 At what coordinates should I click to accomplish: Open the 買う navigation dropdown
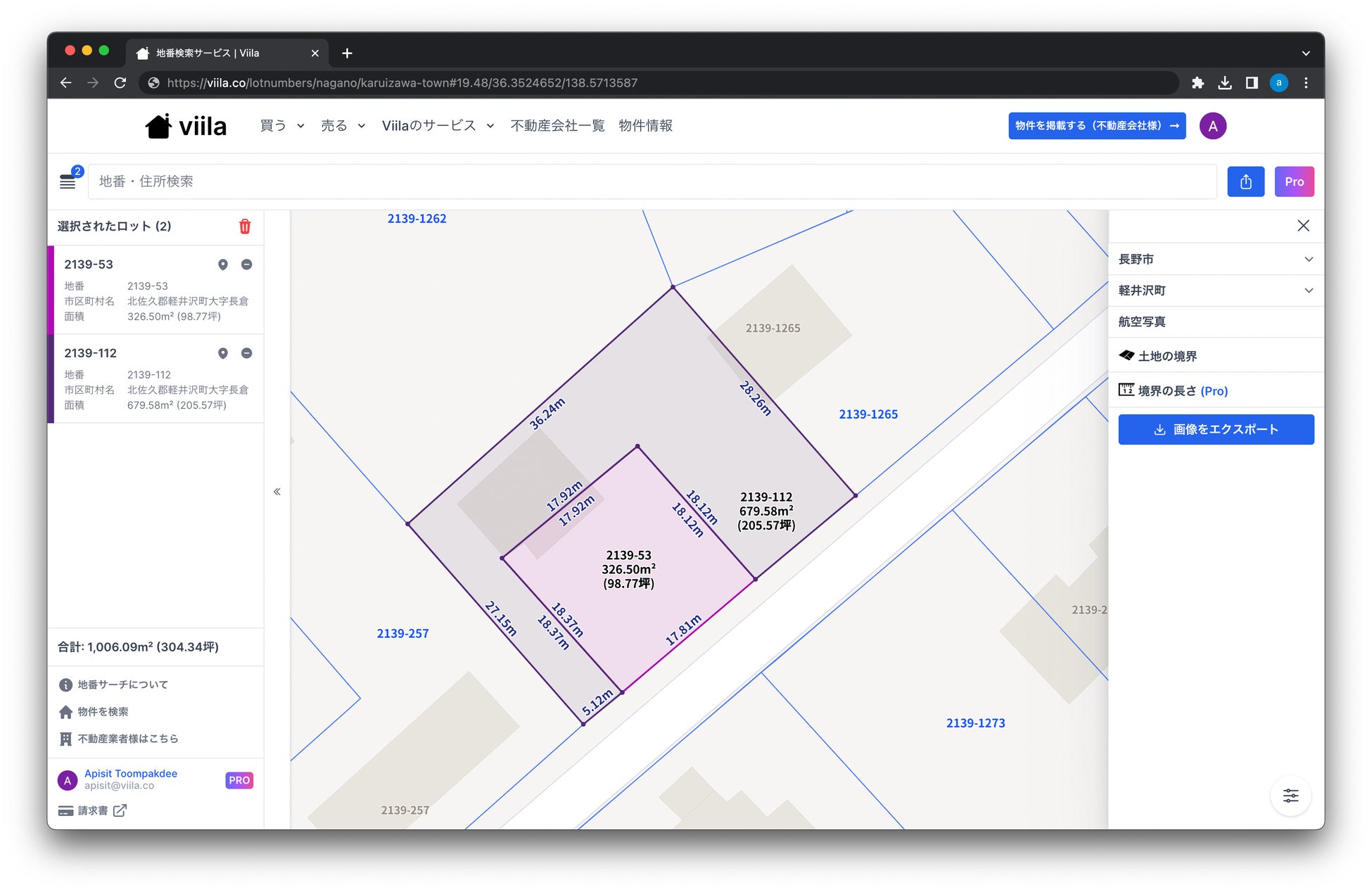click(281, 126)
